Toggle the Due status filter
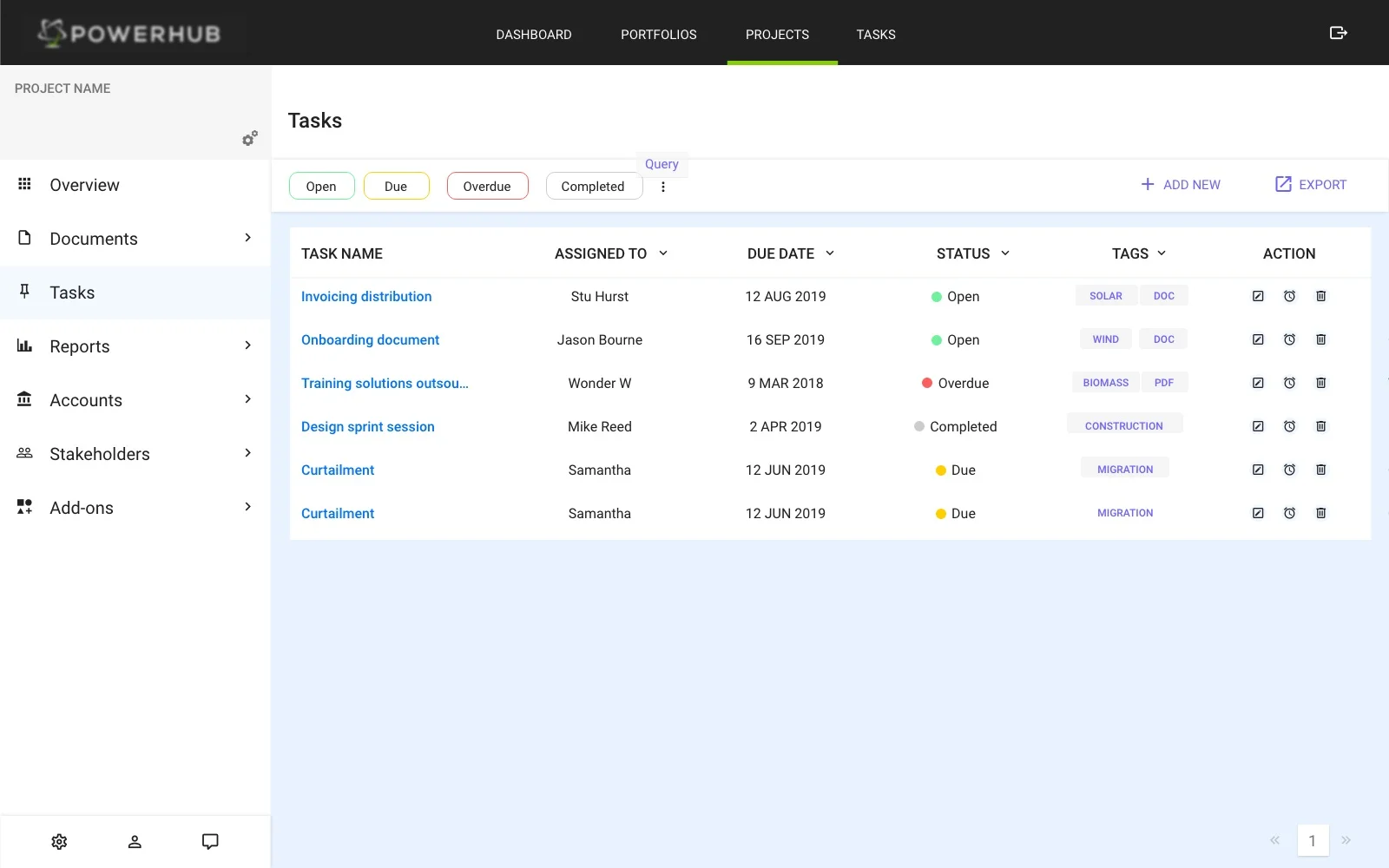The height and width of the screenshot is (868, 1389). pyautogui.click(x=396, y=186)
